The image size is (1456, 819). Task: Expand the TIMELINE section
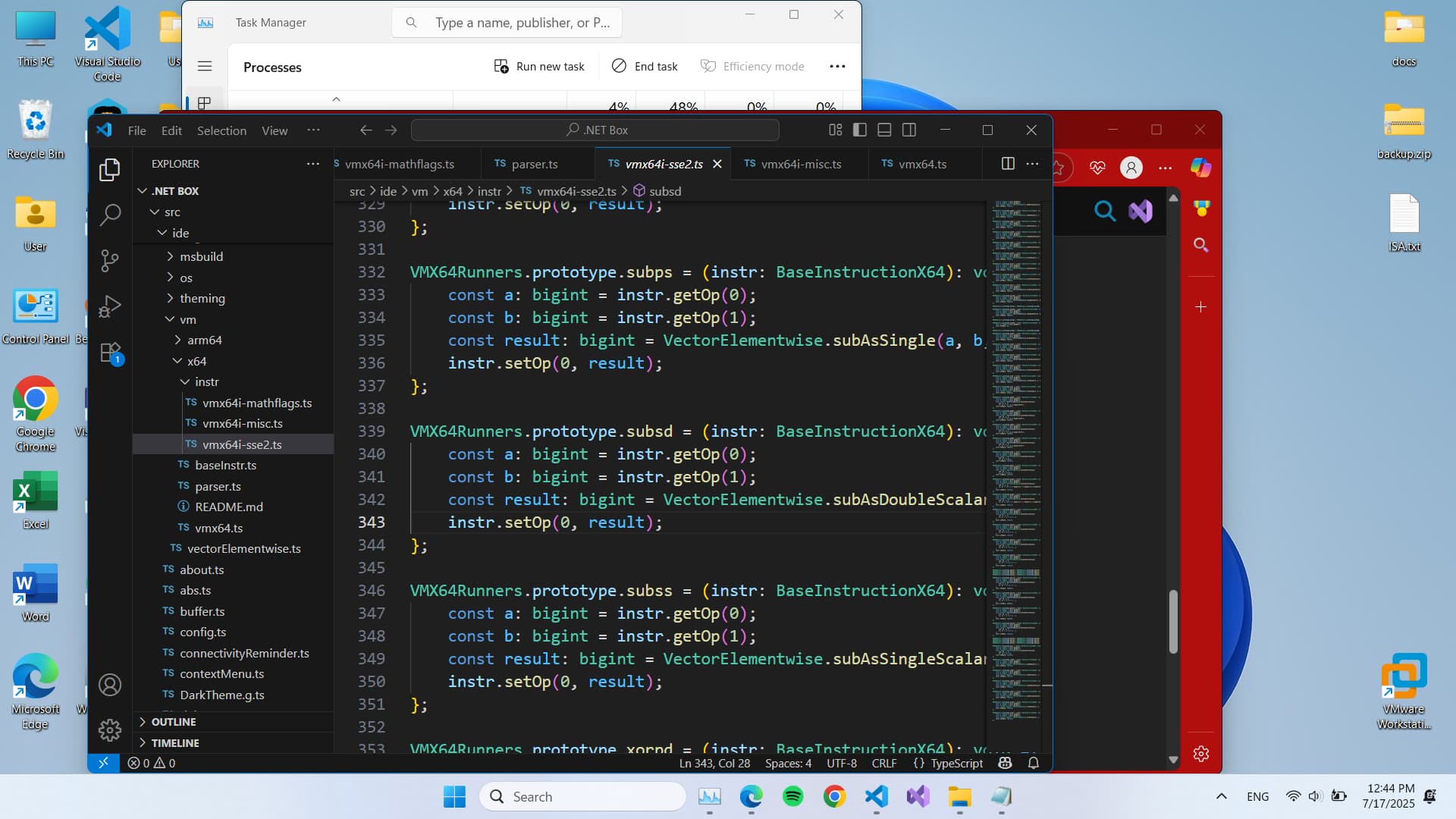(233, 743)
